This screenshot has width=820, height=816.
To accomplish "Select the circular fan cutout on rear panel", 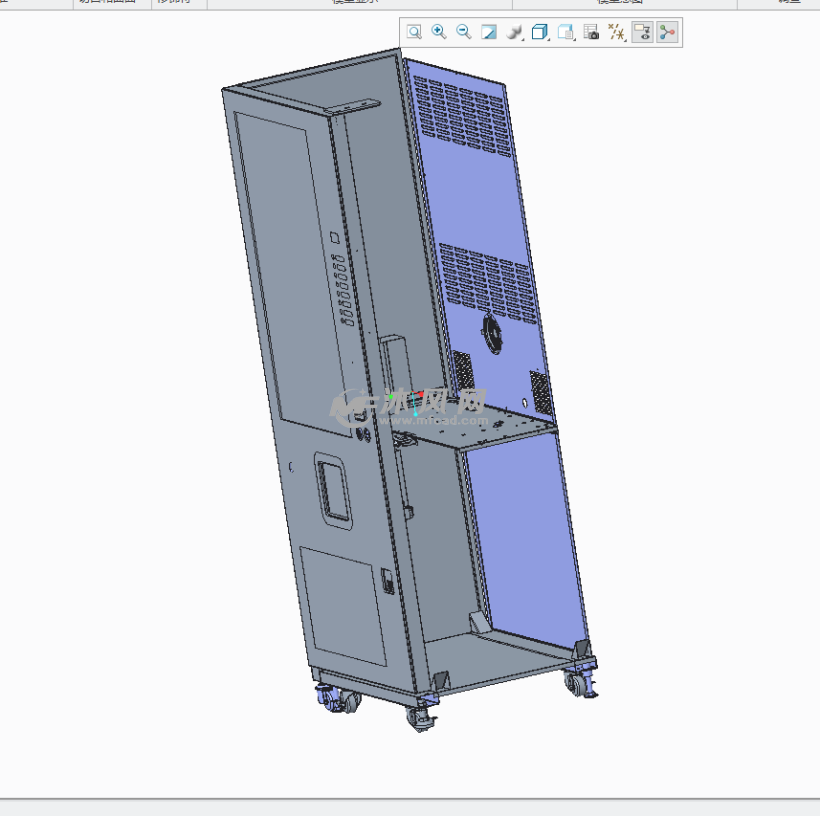I will pyautogui.click(x=492, y=334).
